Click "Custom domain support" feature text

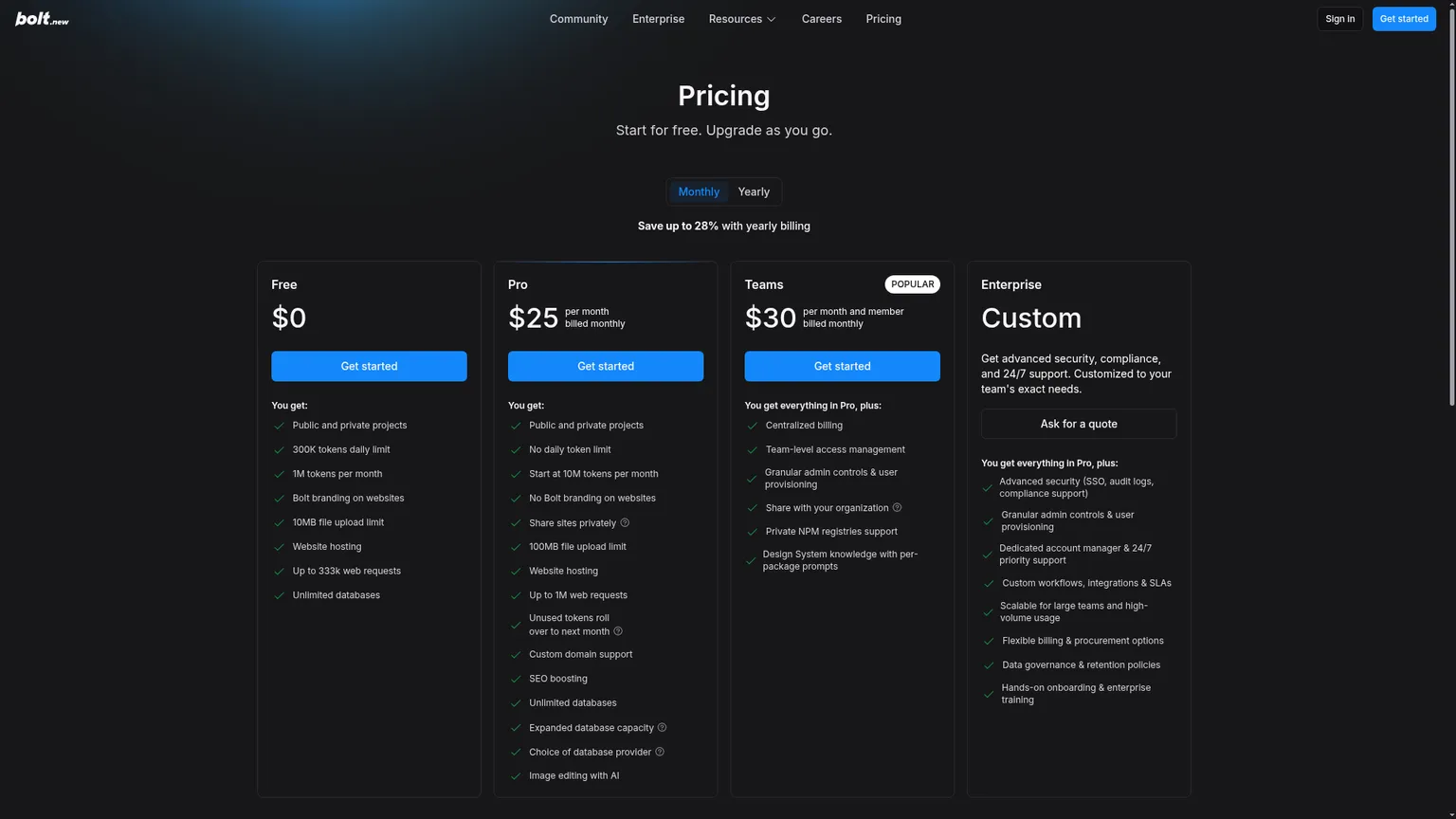click(580, 654)
